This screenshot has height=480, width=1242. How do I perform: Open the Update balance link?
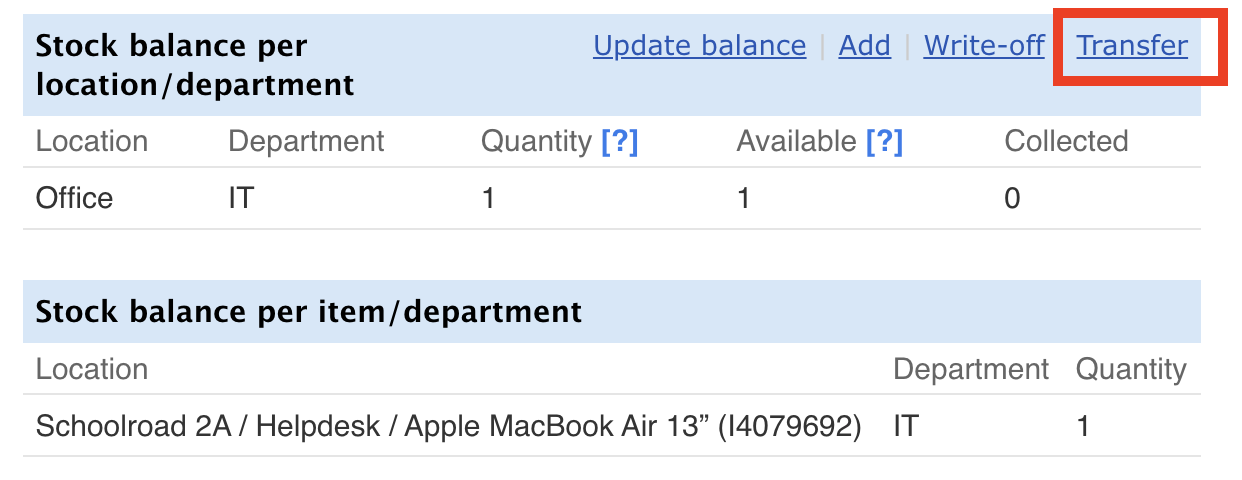click(x=699, y=46)
